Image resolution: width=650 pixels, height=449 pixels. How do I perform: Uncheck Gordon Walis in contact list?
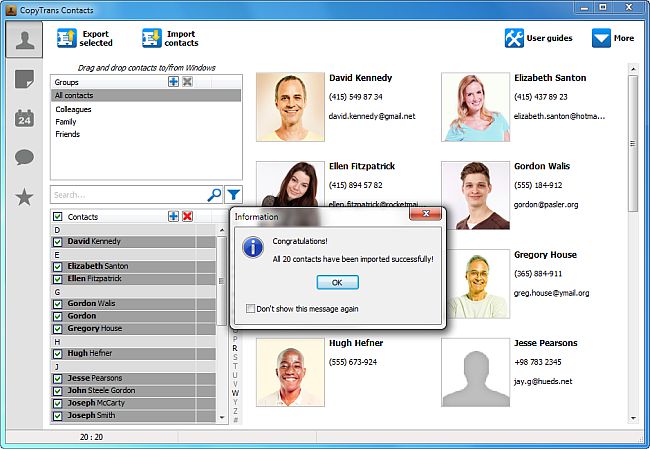tap(58, 304)
